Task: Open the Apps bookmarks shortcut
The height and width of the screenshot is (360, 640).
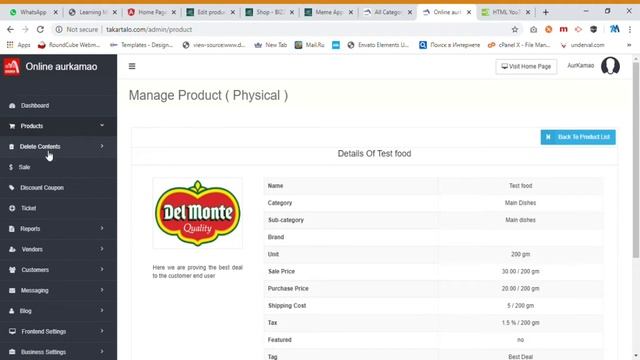Action: click(19, 45)
